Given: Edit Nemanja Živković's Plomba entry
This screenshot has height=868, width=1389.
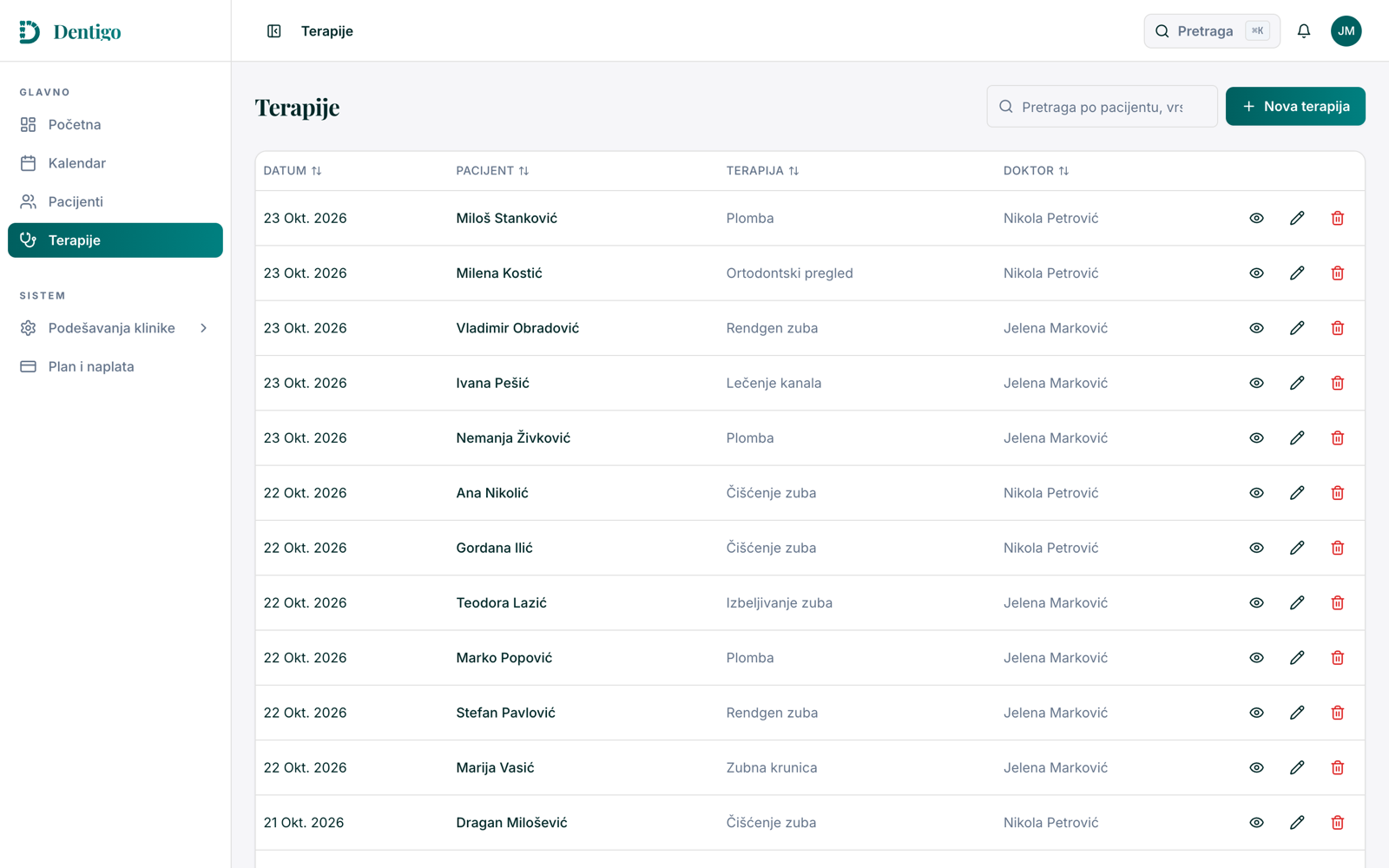Looking at the screenshot, I should pos(1297,438).
